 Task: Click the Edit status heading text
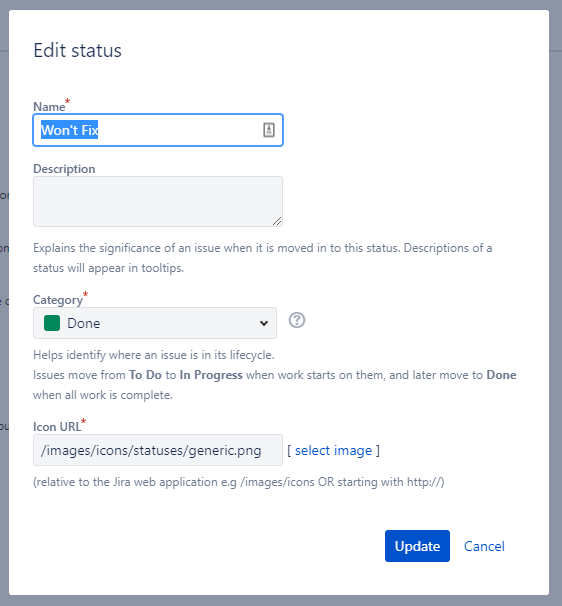pyautogui.click(x=77, y=51)
